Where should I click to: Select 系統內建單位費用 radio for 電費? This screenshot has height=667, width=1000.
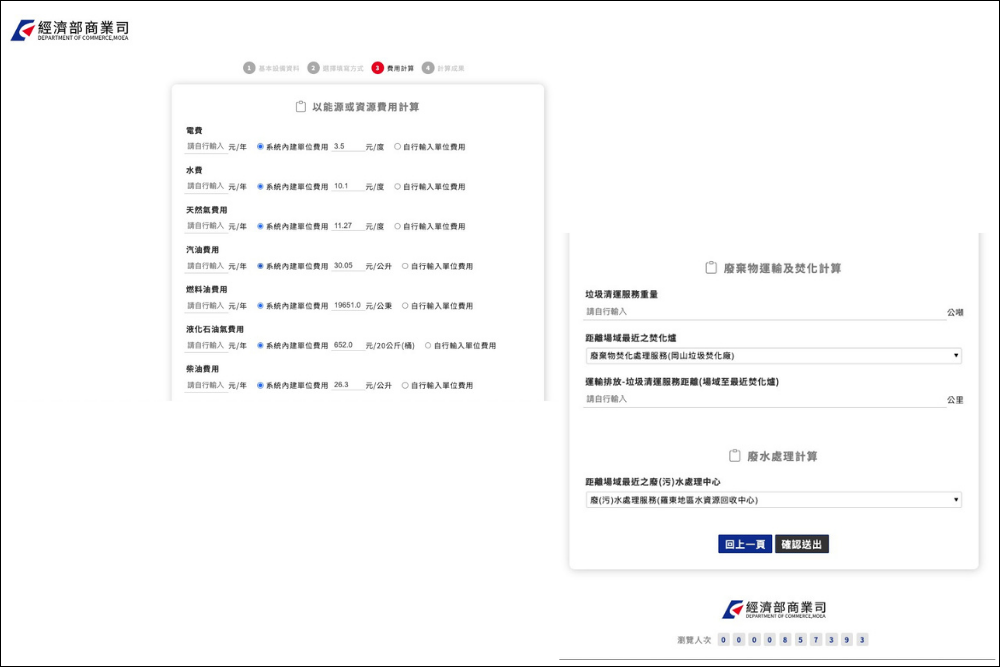point(260,146)
